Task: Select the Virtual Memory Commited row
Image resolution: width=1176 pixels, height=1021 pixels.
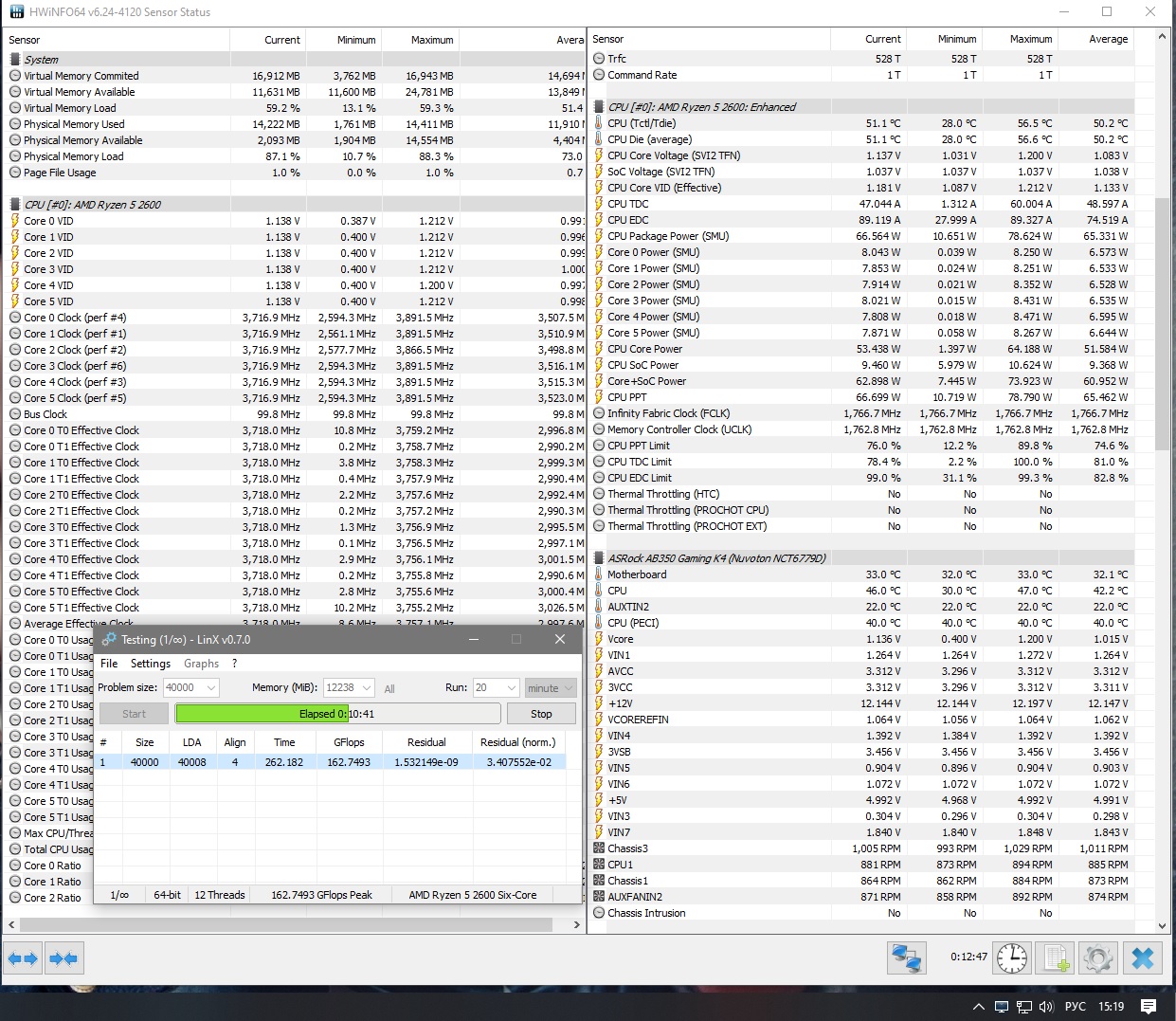Action: pos(295,76)
